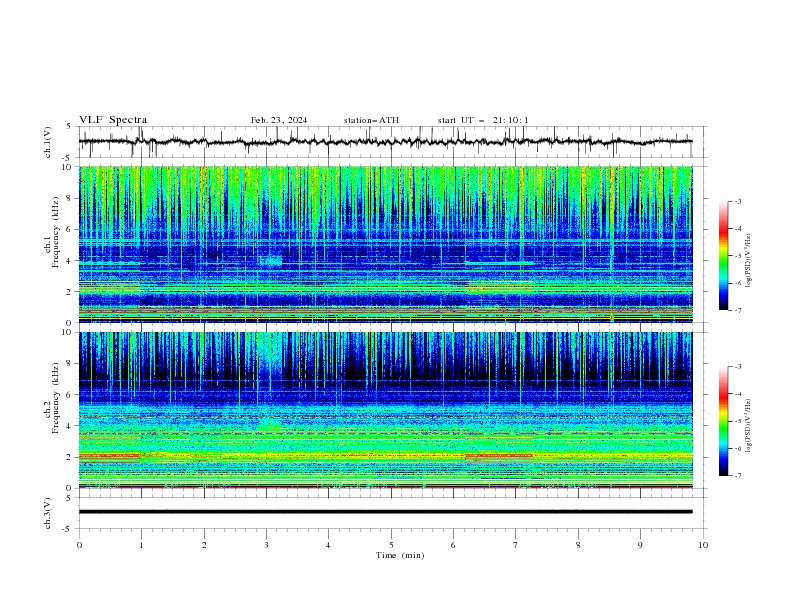Viewport: 792px width, 612px height.
Task: Click the "-5" tick on ch.2 colorbar
Action: pyautogui.click(x=738, y=421)
